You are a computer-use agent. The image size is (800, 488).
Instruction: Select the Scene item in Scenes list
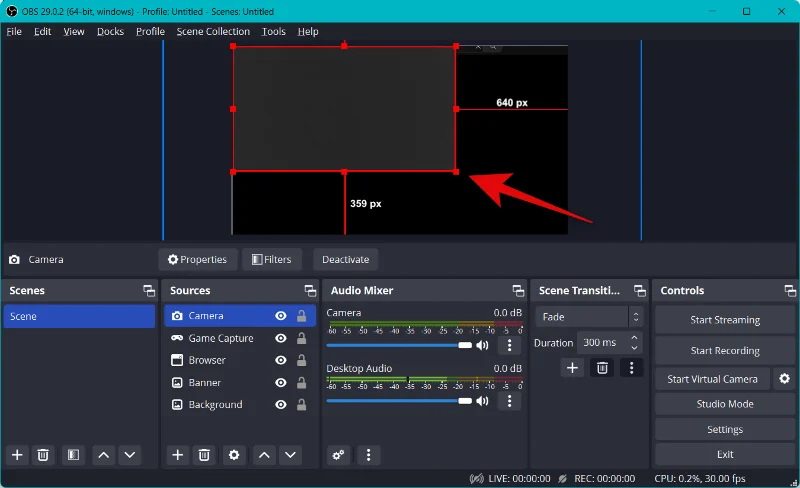click(x=80, y=316)
